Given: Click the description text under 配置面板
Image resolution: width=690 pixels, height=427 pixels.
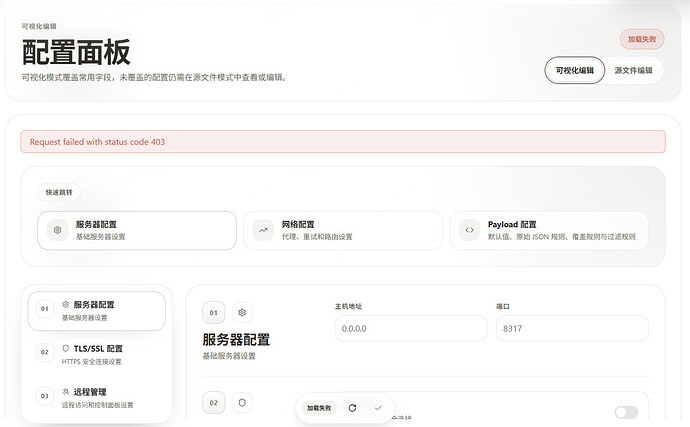Looking at the screenshot, I should [154, 77].
